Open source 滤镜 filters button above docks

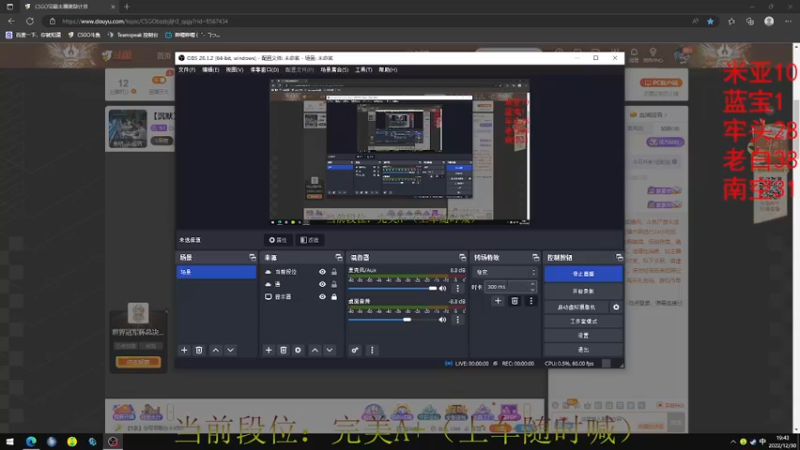(x=309, y=240)
